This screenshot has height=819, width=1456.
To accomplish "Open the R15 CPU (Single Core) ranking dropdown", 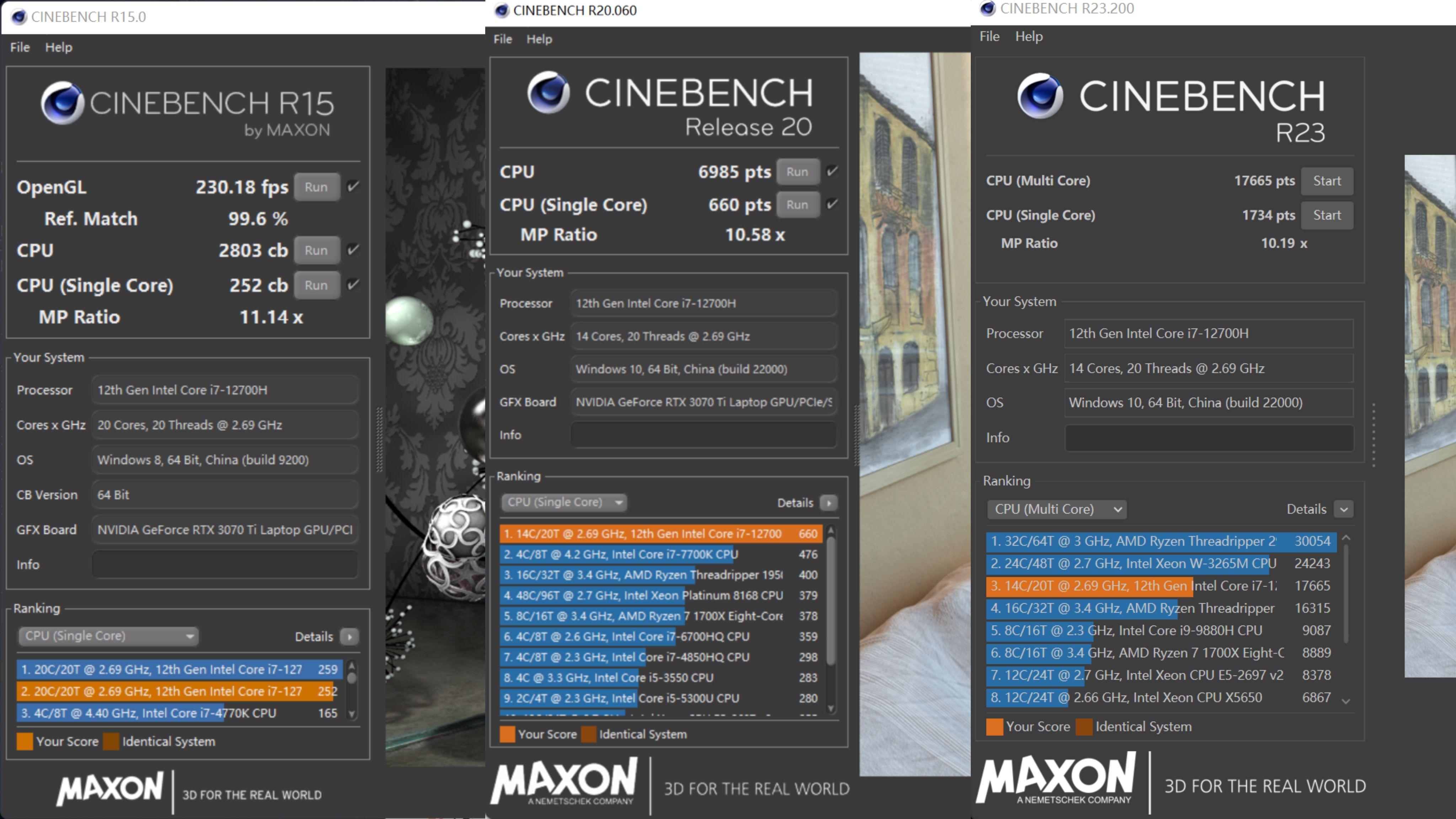I will [x=108, y=636].
